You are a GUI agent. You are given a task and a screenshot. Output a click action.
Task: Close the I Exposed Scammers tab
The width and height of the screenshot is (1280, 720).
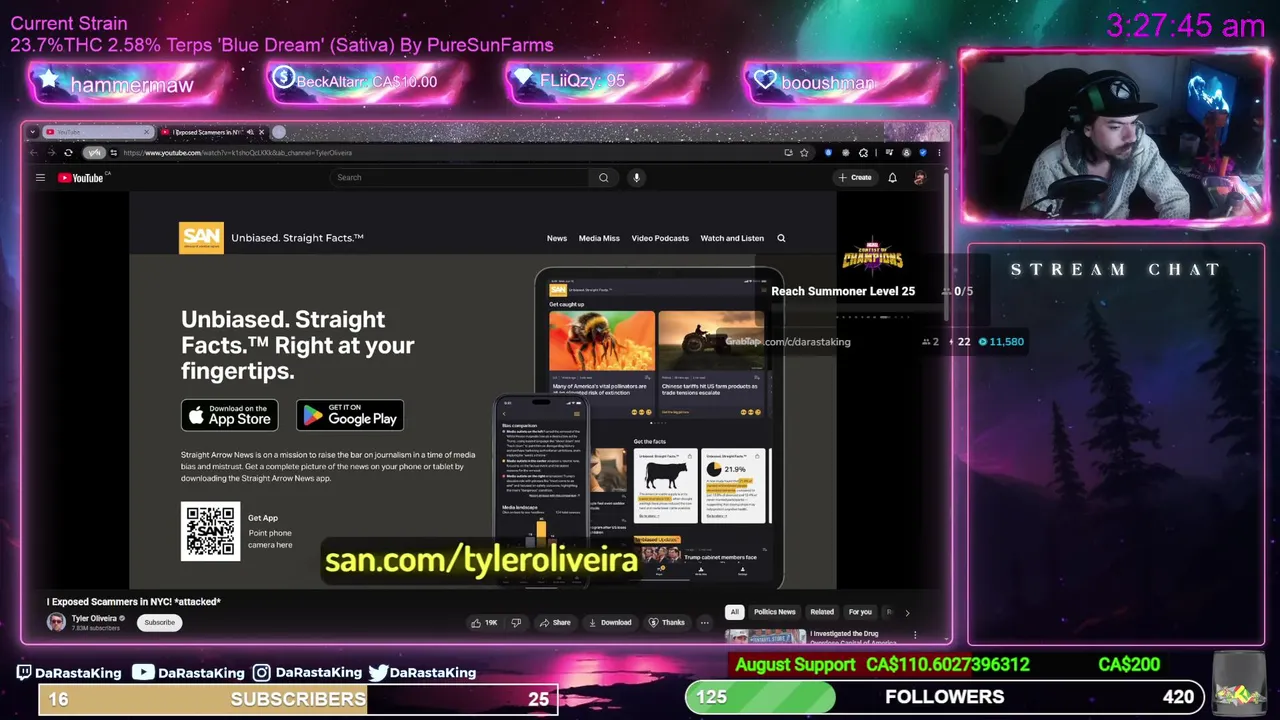pyautogui.click(x=262, y=132)
